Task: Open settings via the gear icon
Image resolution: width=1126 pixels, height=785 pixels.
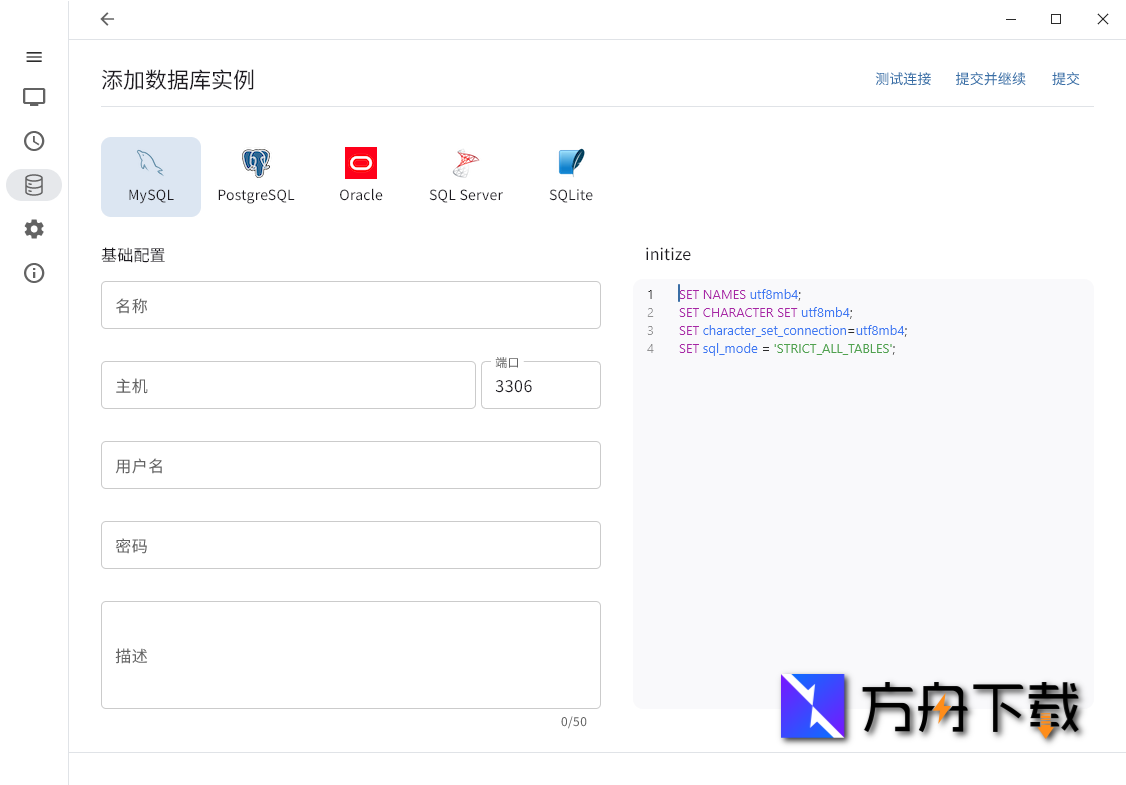Action: [33, 229]
